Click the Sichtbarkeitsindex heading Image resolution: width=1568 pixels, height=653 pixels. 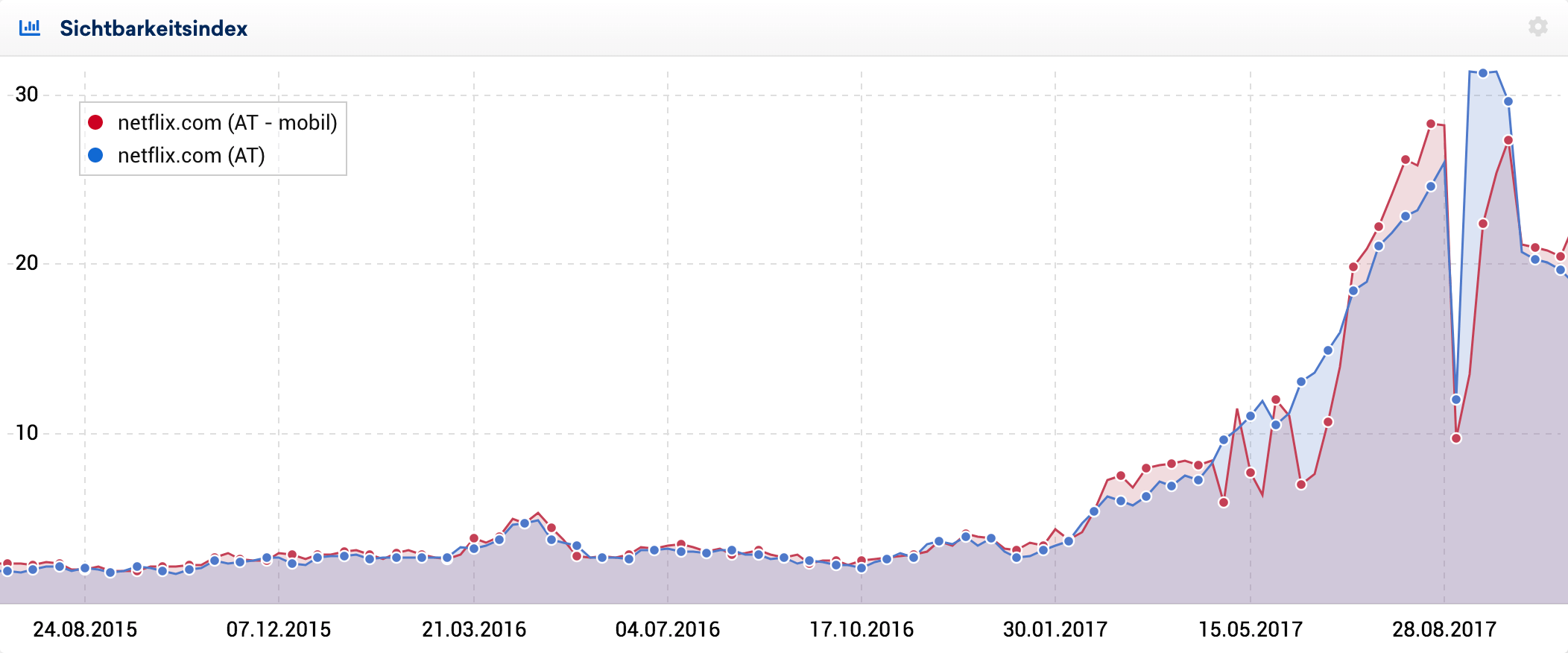coord(154,28)
